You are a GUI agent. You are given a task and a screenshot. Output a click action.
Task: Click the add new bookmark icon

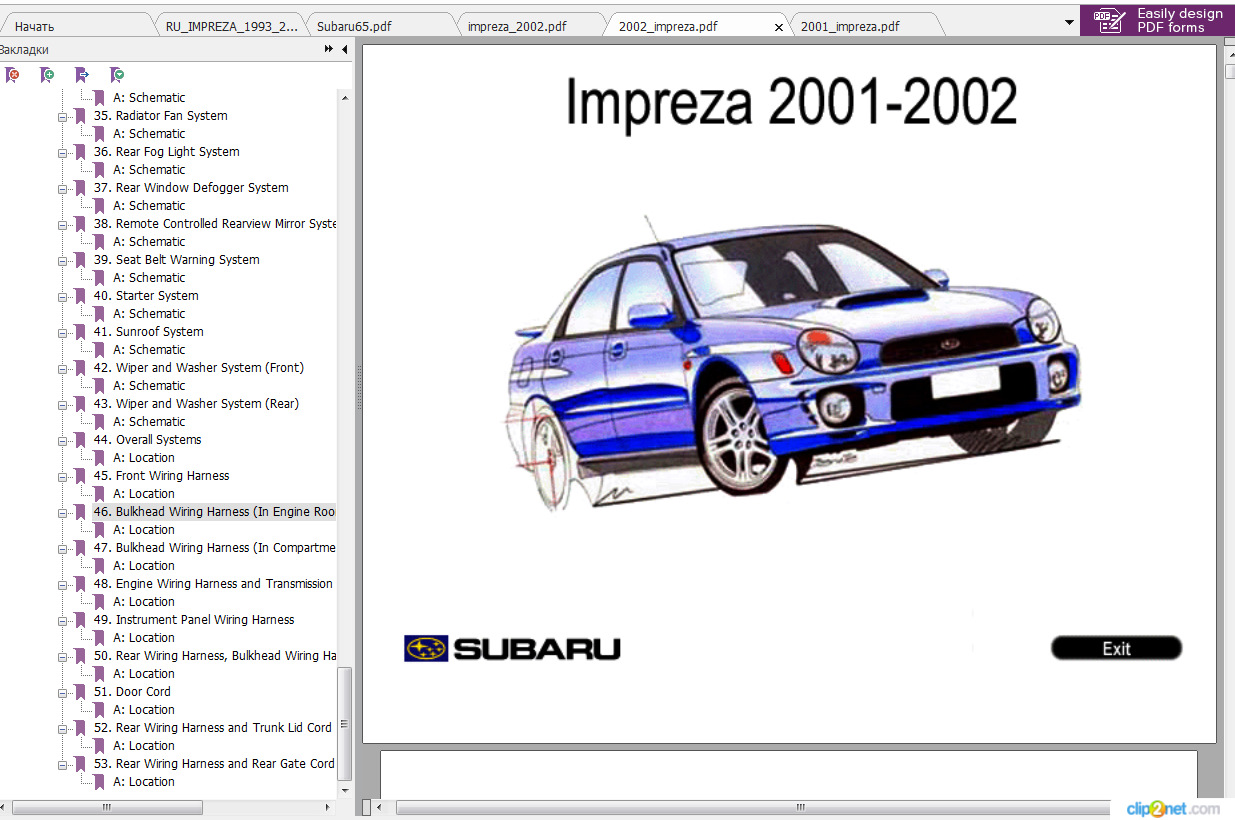point(46,75)
